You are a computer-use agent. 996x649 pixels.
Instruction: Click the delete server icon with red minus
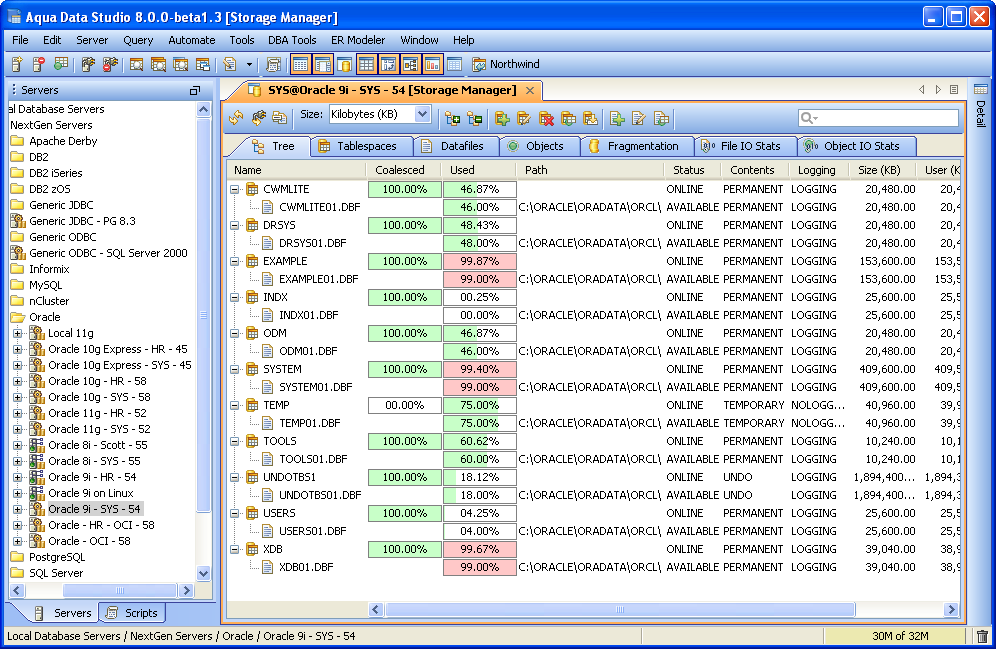pos(39,64)
